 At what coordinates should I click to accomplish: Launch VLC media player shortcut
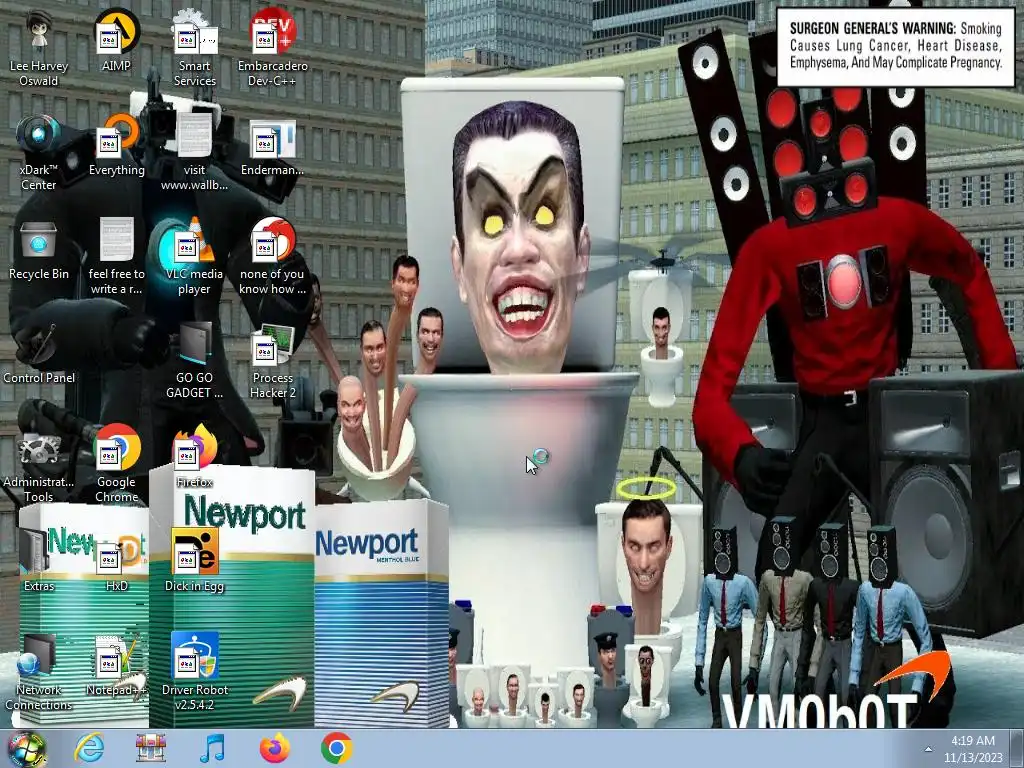(x=195, y=257)
